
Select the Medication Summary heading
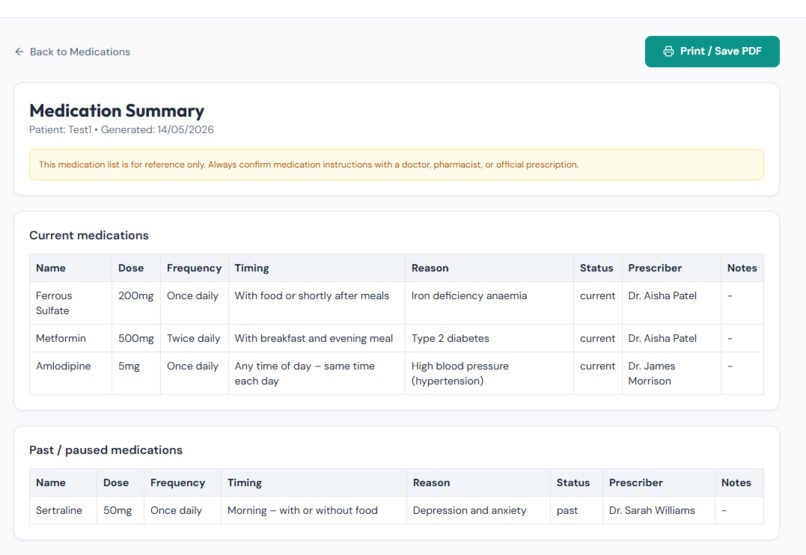pos(117,110)
